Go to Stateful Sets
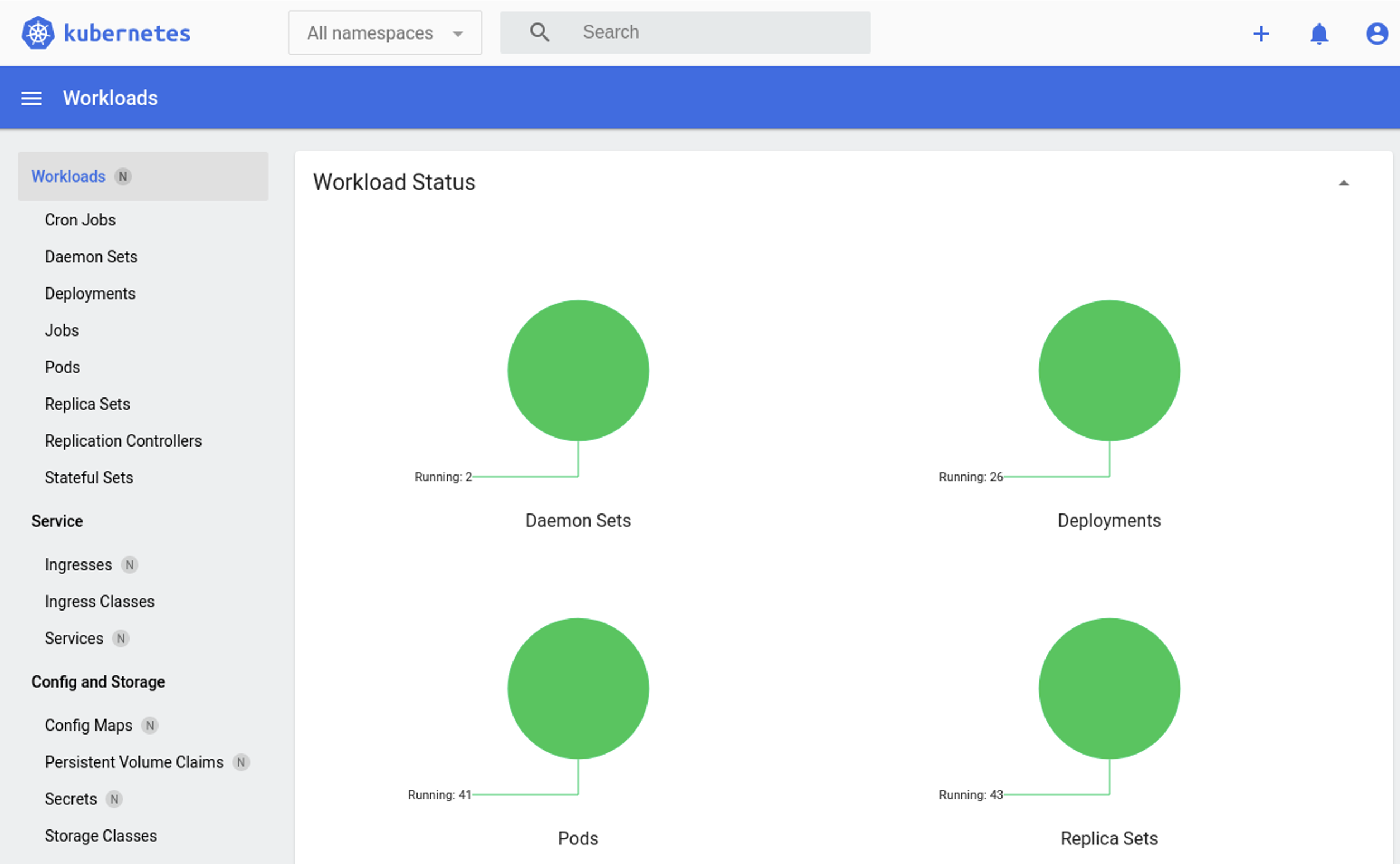Image resolution: width=1400 pixels, height=864 pixels. click(x=89, y=477)
